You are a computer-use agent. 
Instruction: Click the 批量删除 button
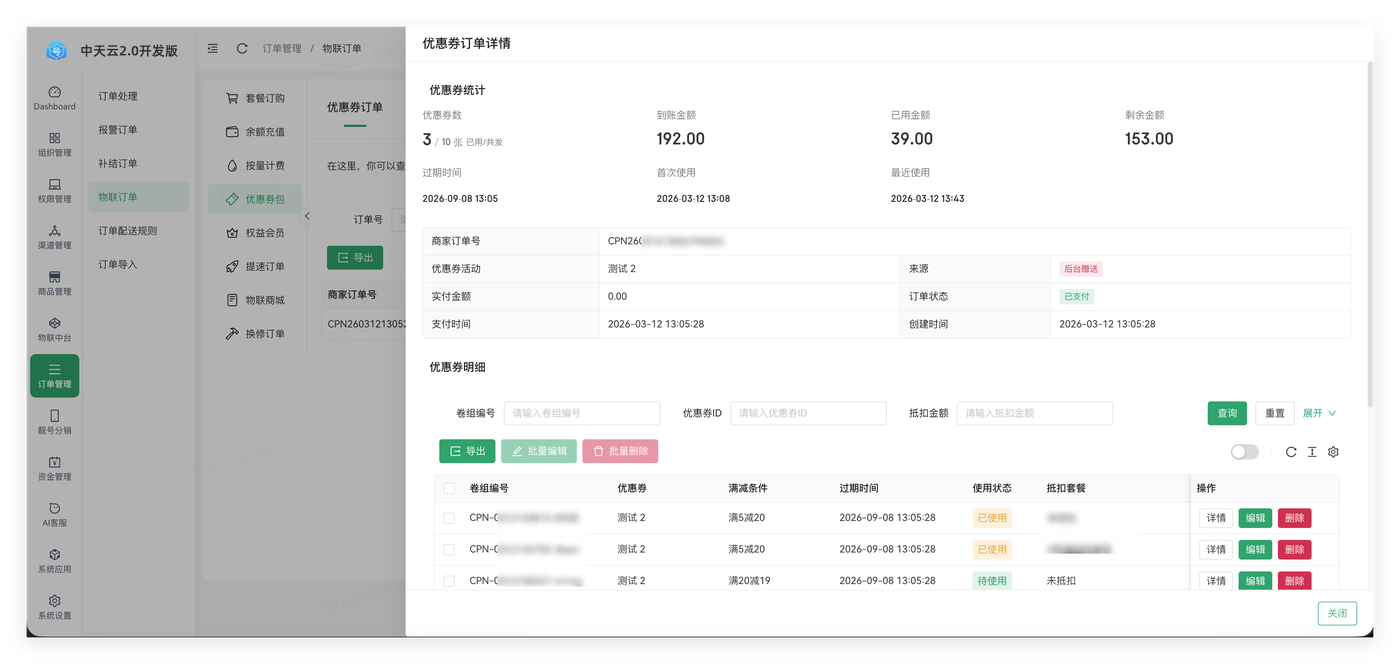point(620,451)
